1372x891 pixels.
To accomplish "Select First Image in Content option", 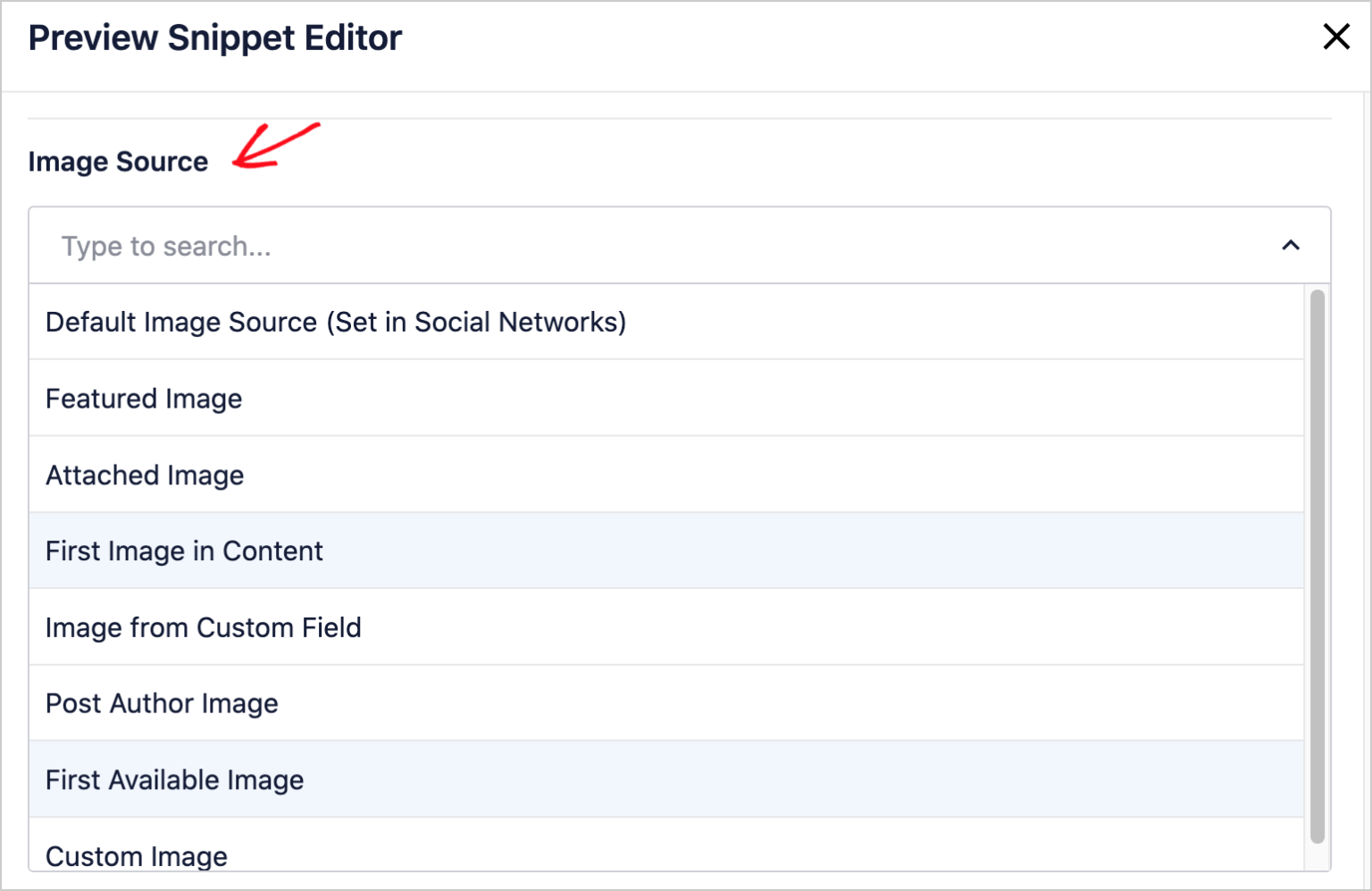I will pyautogui.click(x=184, y=551).
